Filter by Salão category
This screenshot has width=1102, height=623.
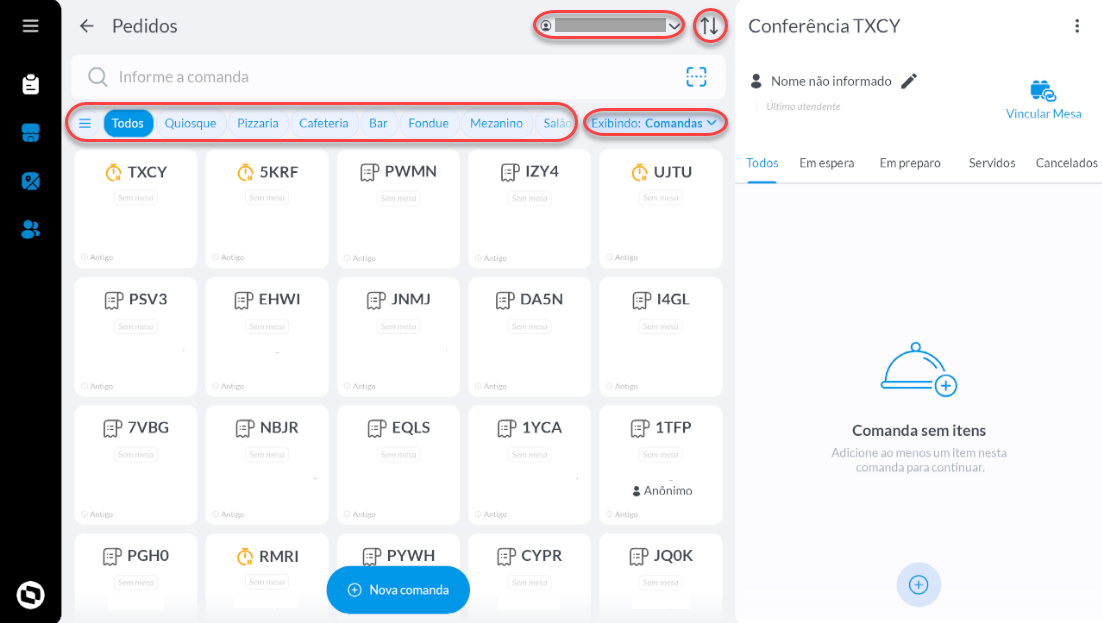pyautogui.click(x=557, y=123)
